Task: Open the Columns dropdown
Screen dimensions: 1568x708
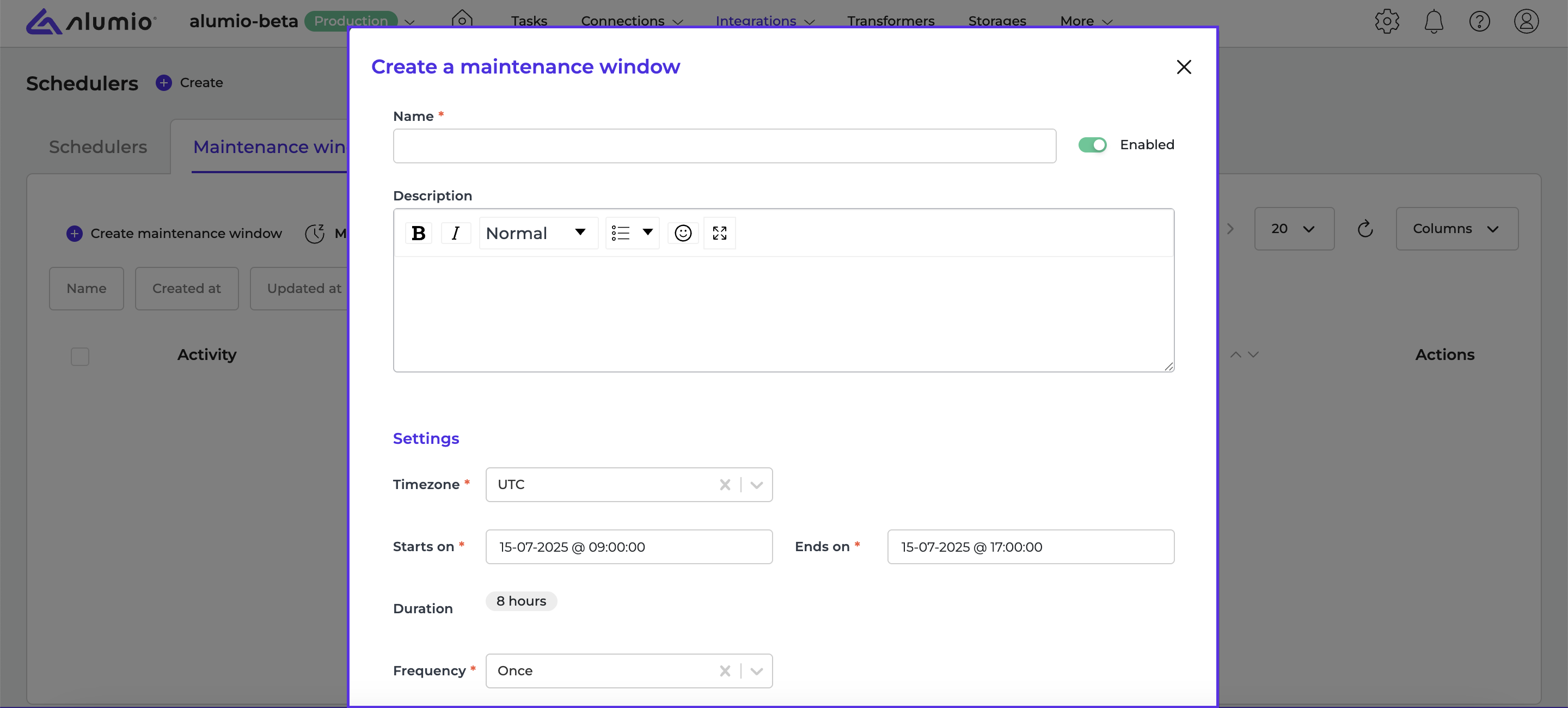Action: click(1456, 228)
